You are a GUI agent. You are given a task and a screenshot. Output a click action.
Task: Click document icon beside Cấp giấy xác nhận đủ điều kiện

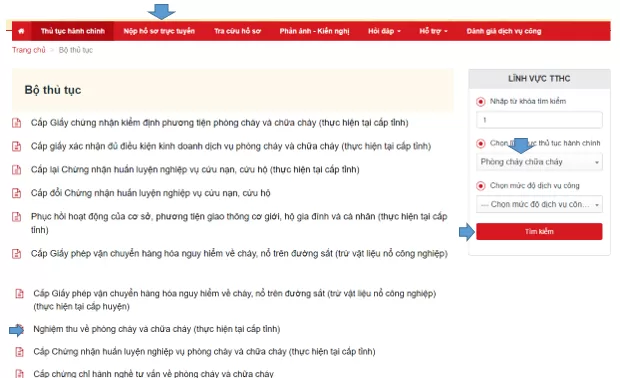pyautogui.click(x=17, y=146)
